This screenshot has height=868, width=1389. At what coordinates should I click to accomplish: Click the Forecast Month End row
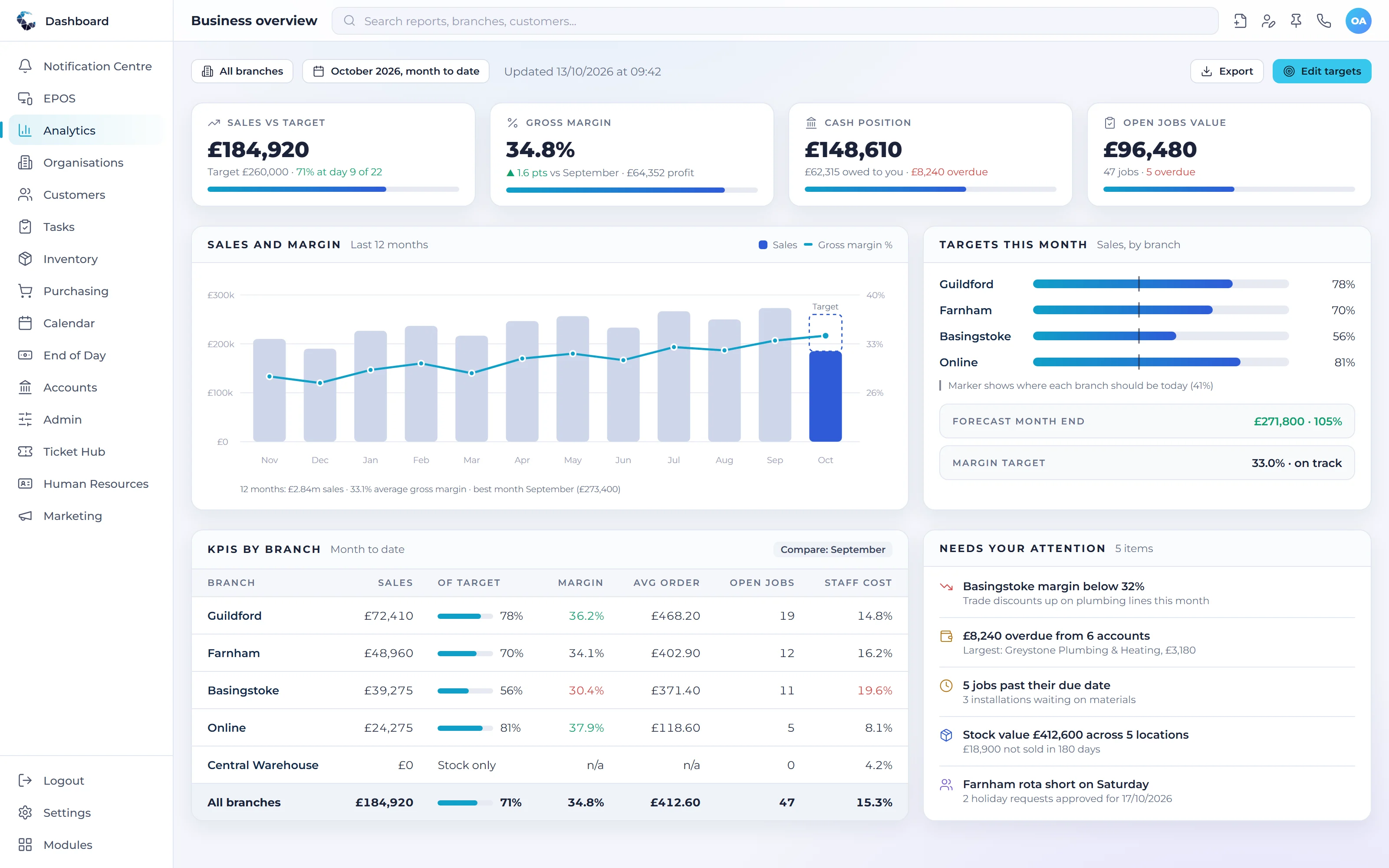1147,421
